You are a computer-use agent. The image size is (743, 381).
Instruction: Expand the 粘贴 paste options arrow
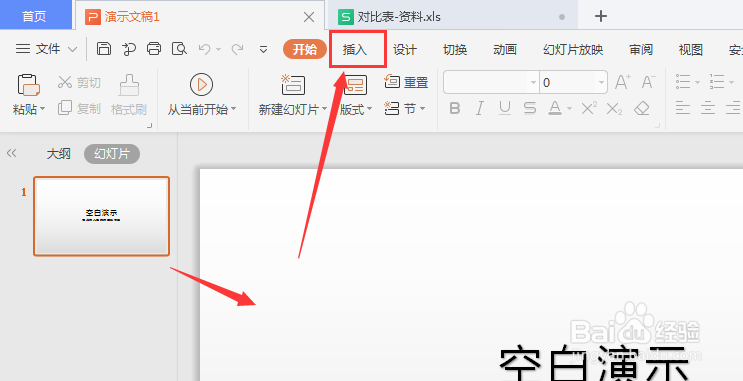(42, 109)
